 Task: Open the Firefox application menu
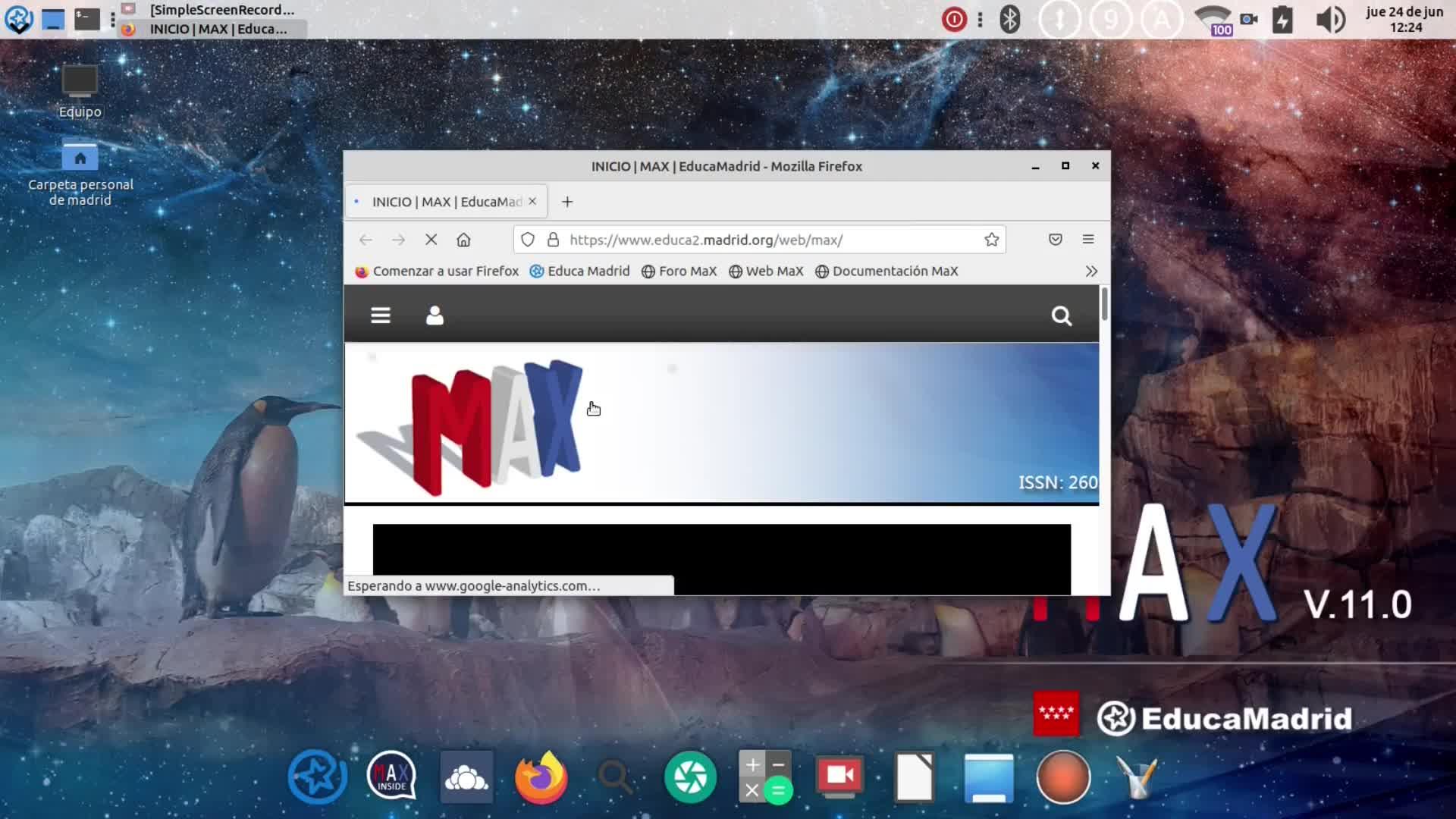coord(1088,240)
